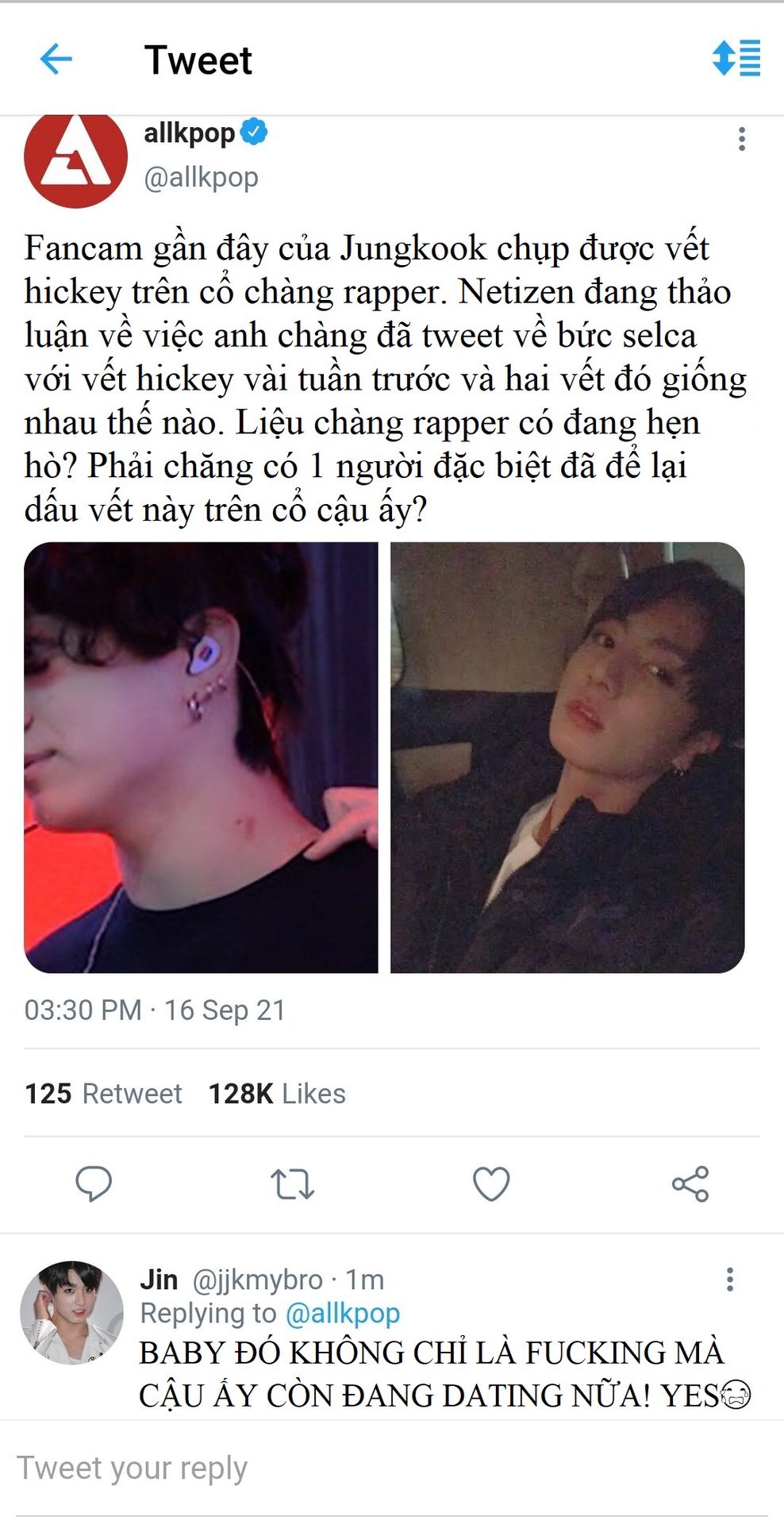This screenshot has height=1524, width=784.
Task: Open the right selfie photo
Action: tap(567, 757)
